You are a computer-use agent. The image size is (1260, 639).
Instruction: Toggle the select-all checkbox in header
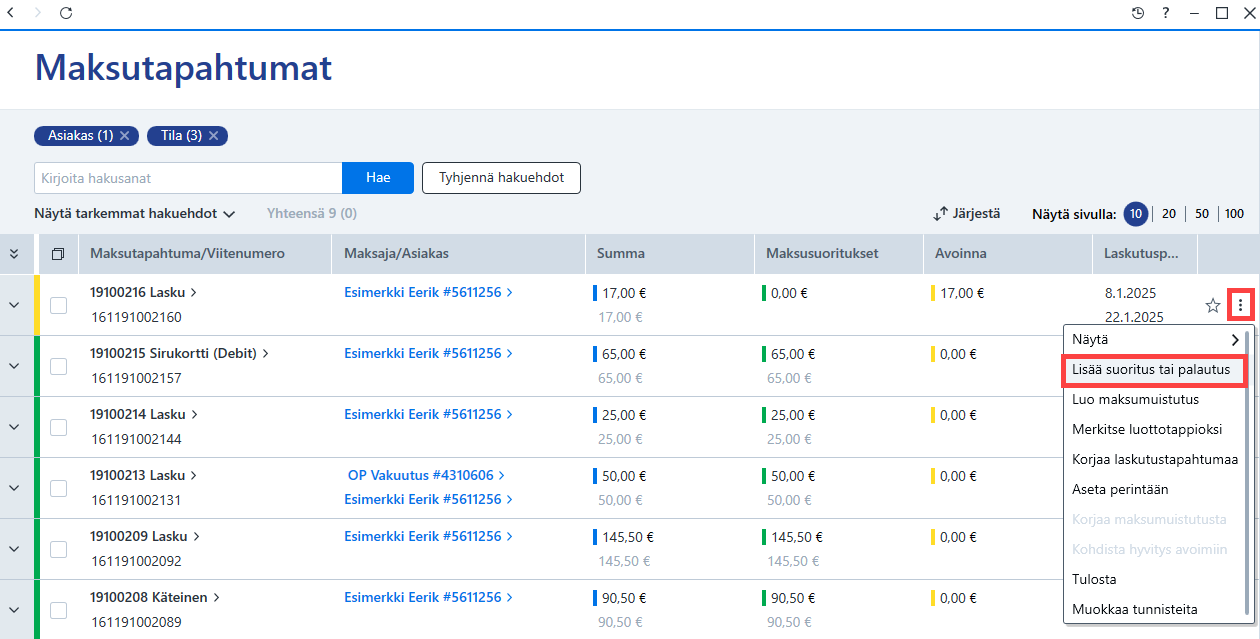coord(58,254)
